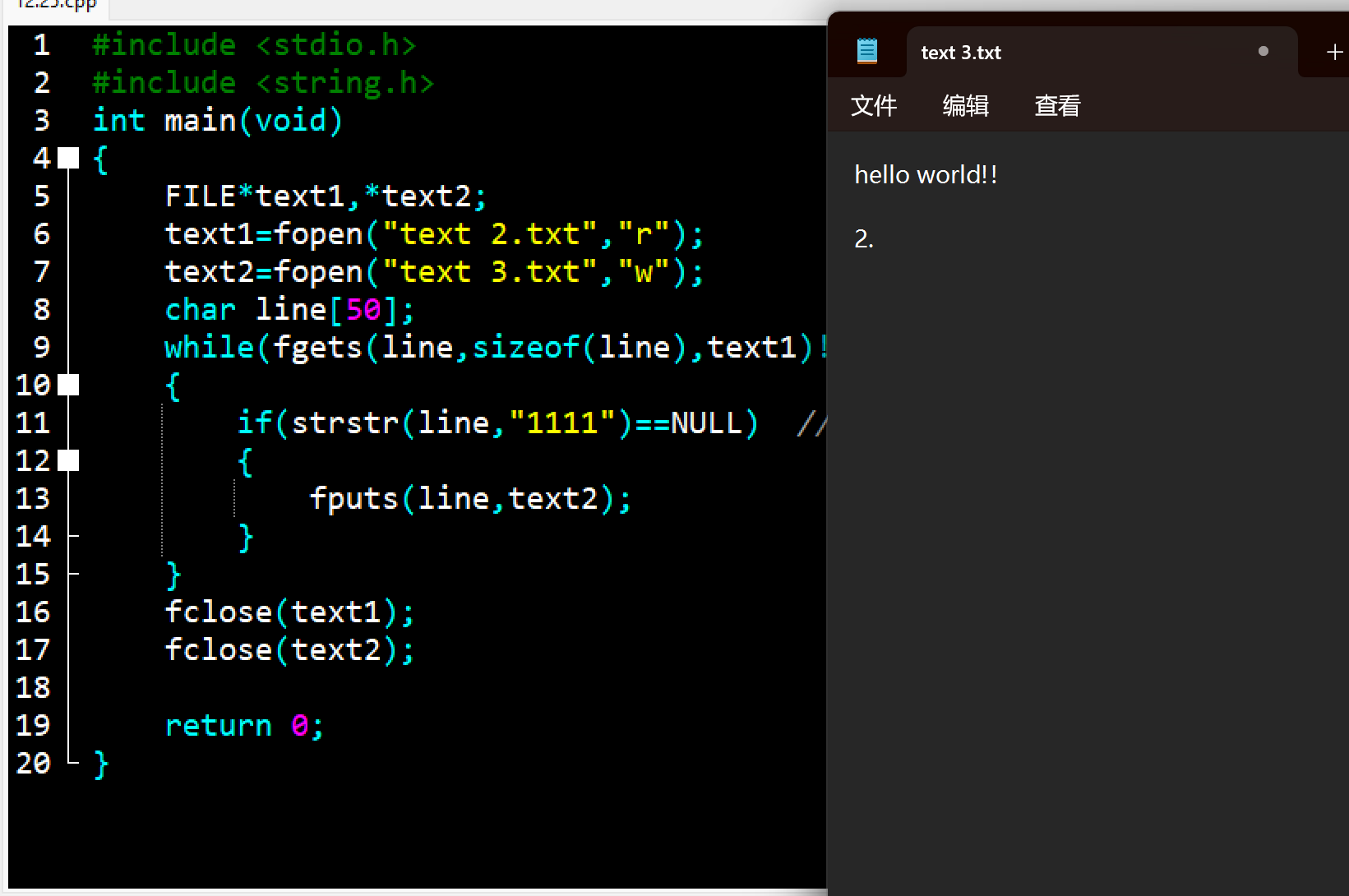Click line number 5 in the gutter
Image resolution: width=1349 pixels, height=896 pixels.
(x=42, y=196)
